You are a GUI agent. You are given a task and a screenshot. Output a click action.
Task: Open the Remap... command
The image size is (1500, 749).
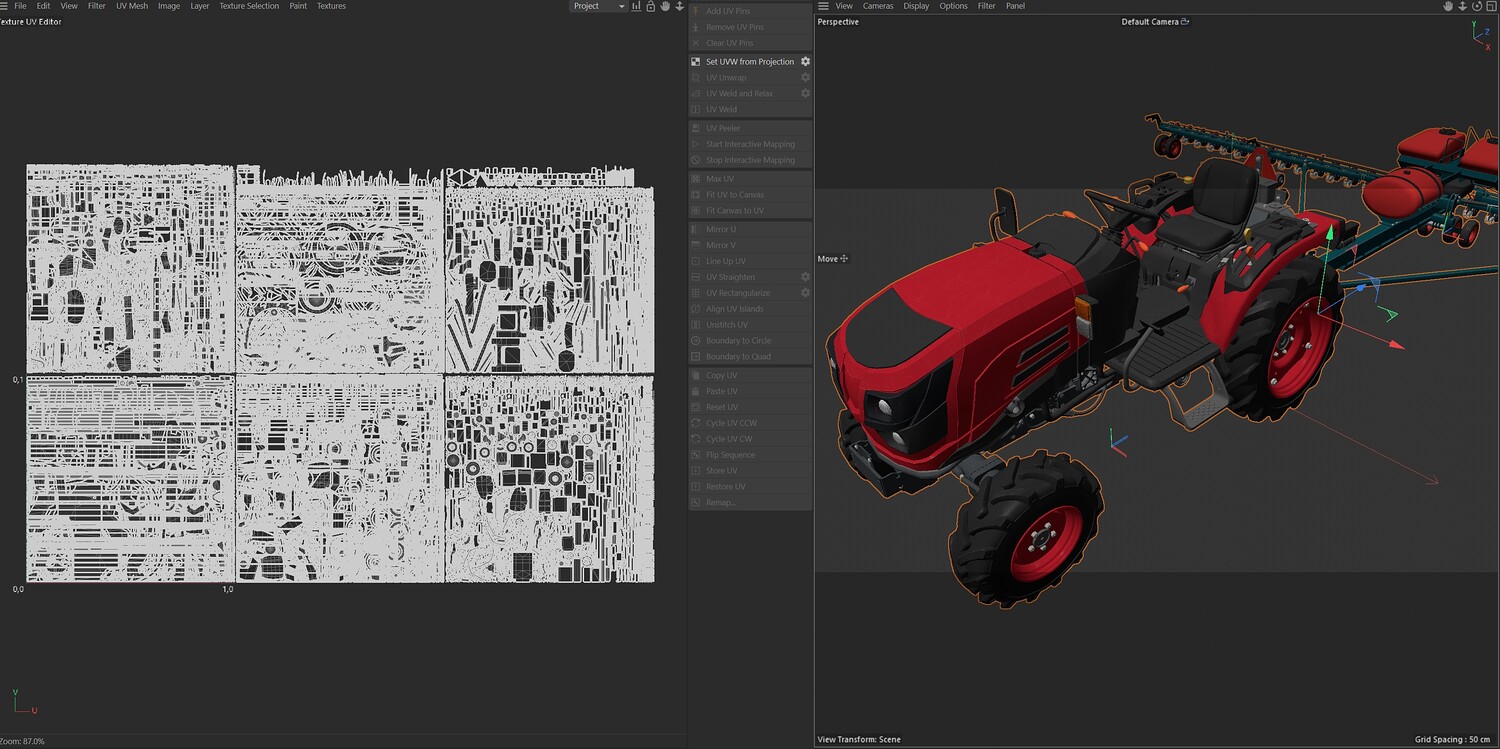[750, 502]
